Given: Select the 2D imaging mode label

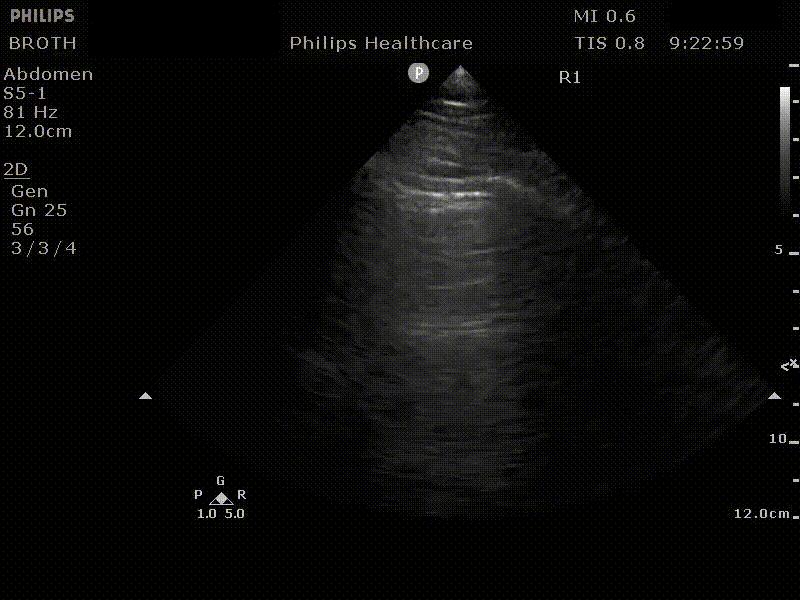Looking at the screenshot, I should pos(16,170).
